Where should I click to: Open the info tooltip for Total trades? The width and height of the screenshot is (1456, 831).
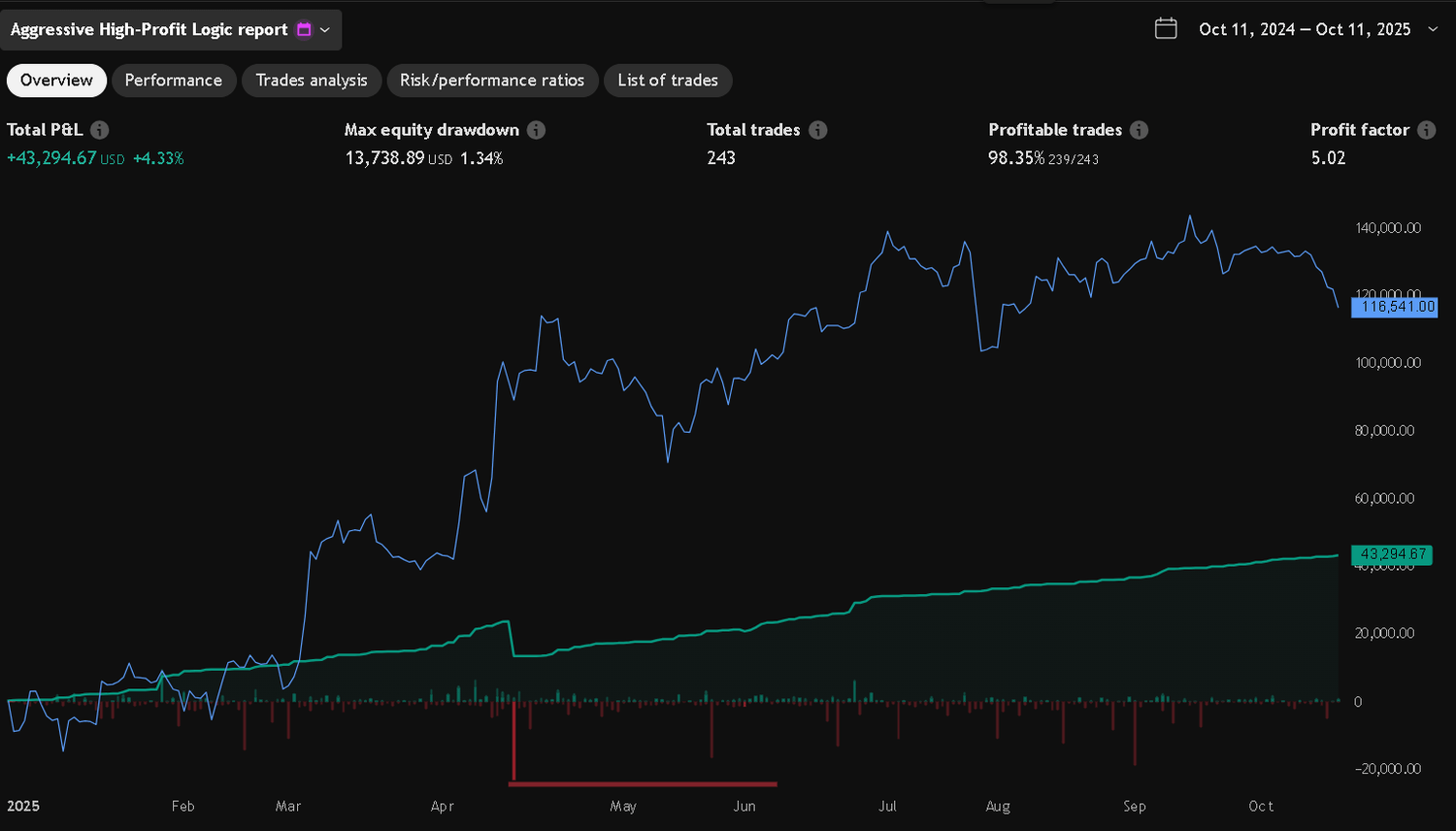point(818,130)
